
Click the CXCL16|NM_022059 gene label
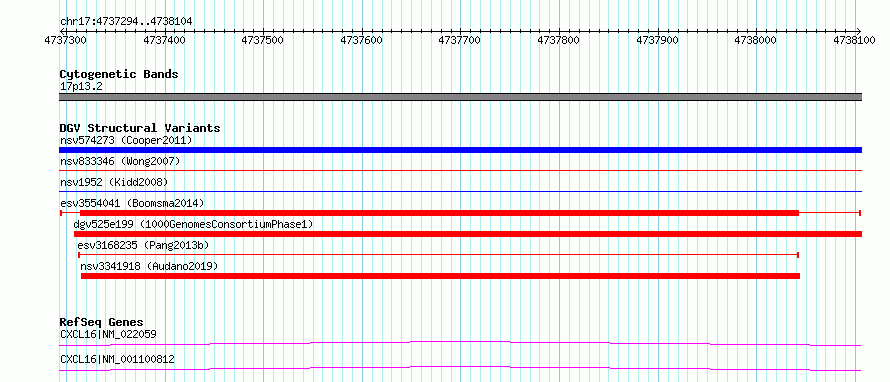coord(108,334)
